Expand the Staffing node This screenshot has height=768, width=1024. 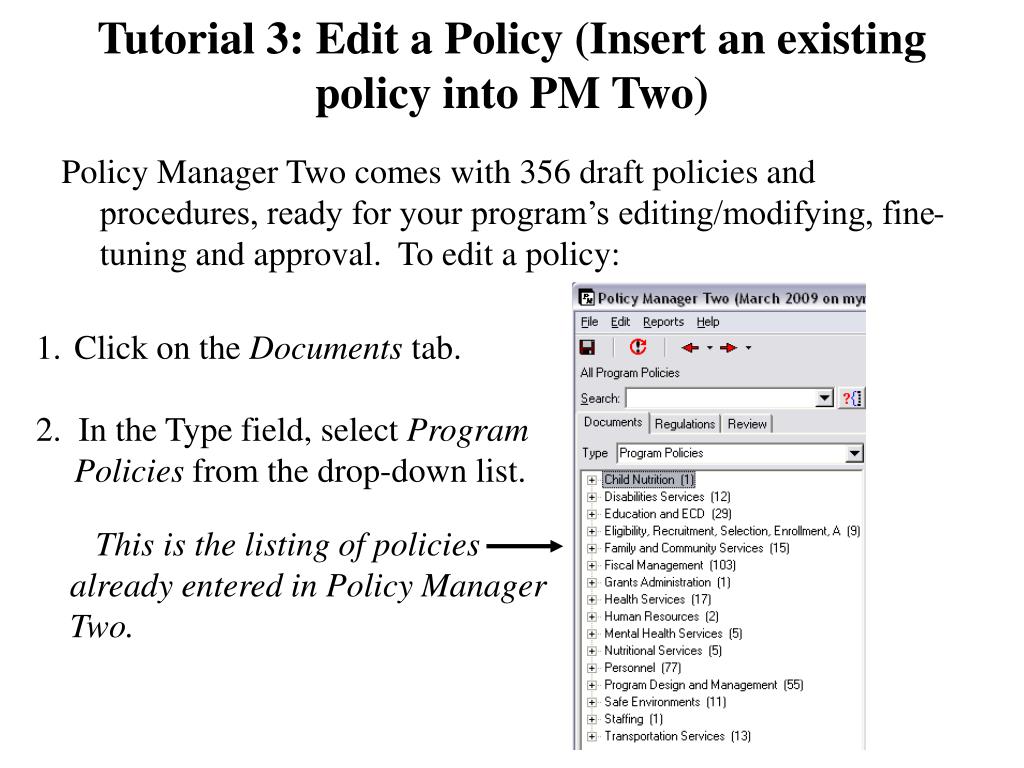click(x=591, y=719)
